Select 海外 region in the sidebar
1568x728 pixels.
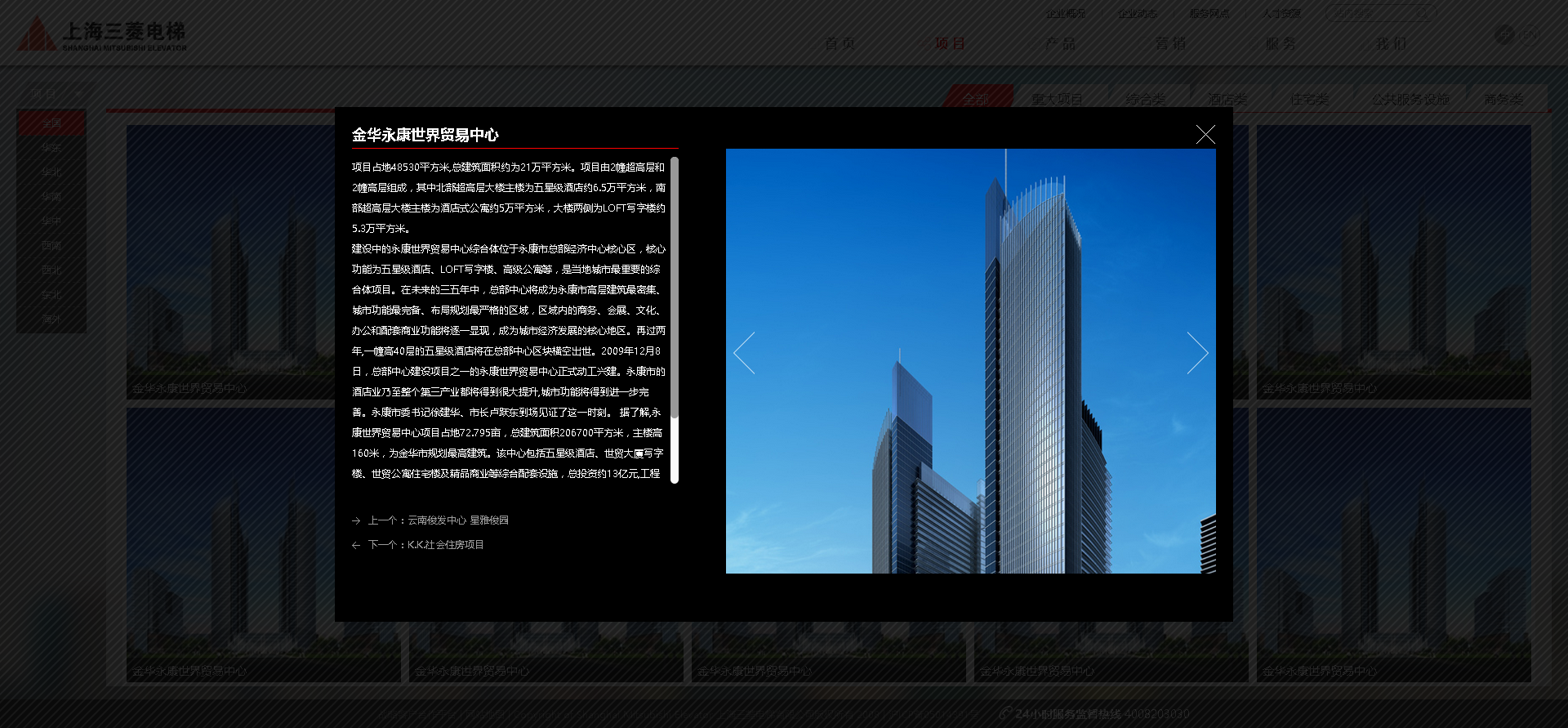tap(51, 319)
